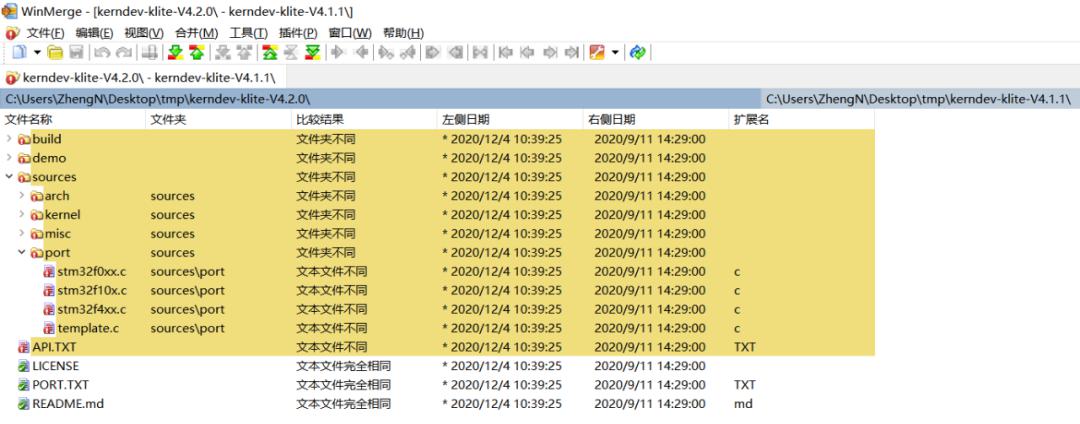Viewport: 1080px width, 424px height.
Task: Click the Copy all to right icon
Action: click(x=432, y=52)
